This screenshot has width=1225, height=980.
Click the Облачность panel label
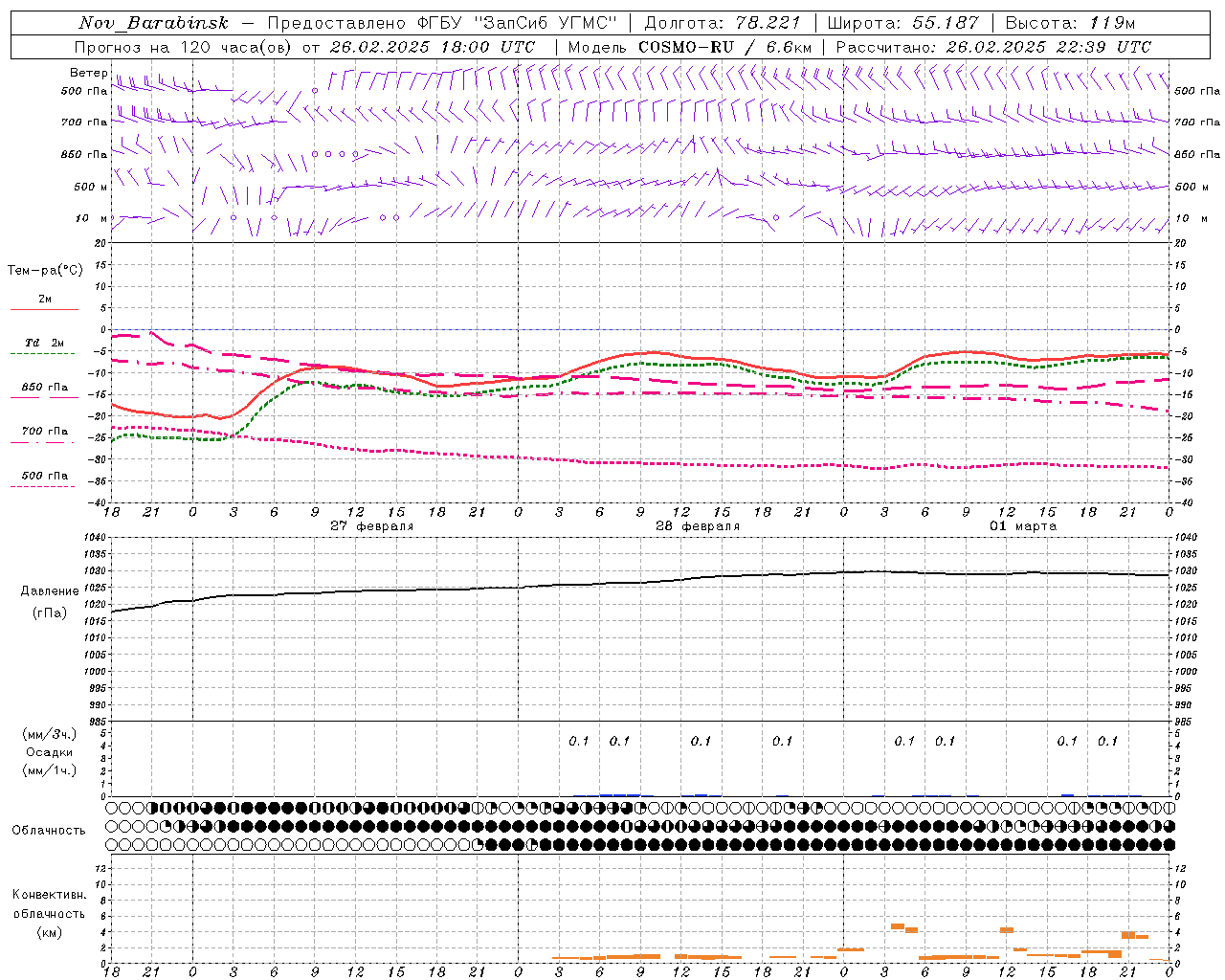click(x=49, y=831)
